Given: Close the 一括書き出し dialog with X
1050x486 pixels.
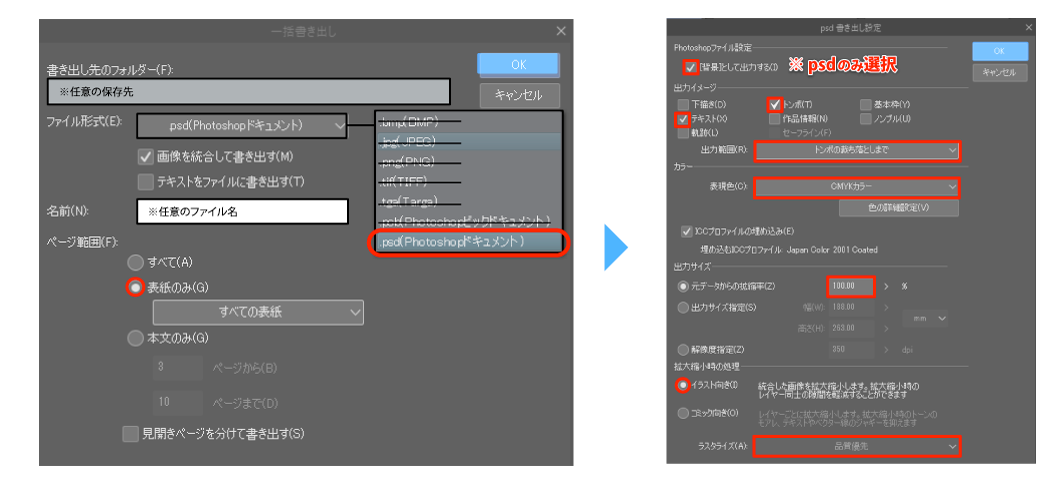Looking at the screenshot, I should pyautogui.click(x=560, y=31).
